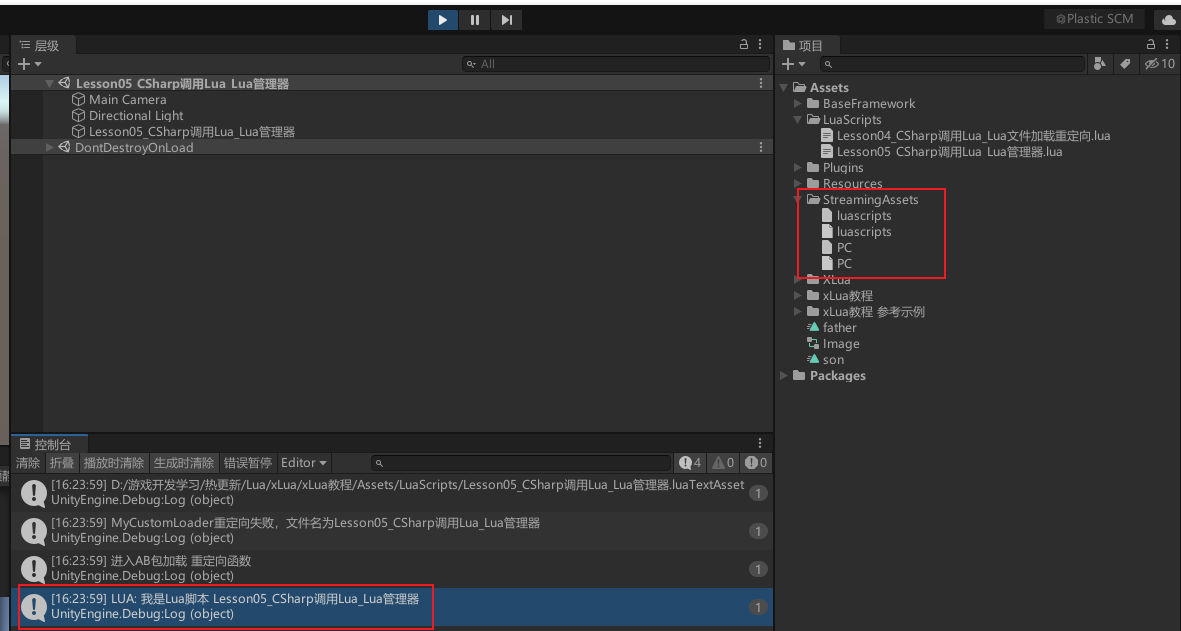Toggle the error count filter in Console
This screenshot has height=631, width=1181.
(x=756, y=463)
